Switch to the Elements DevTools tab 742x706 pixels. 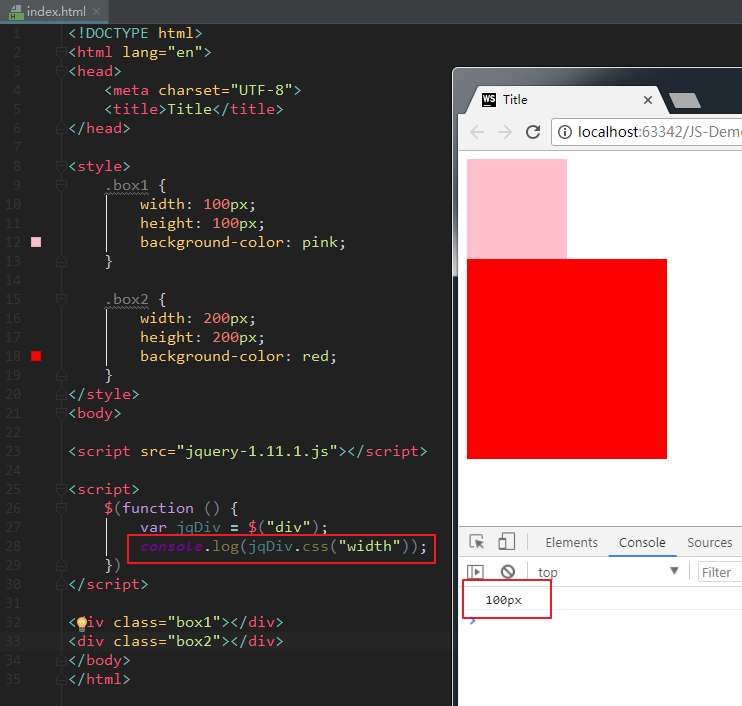tap(571, 542)
